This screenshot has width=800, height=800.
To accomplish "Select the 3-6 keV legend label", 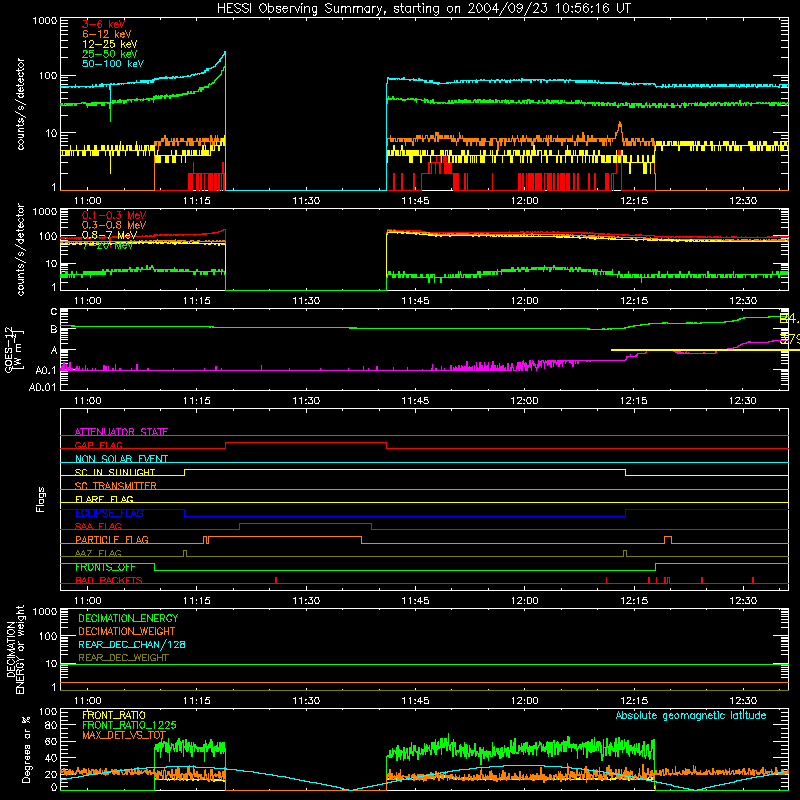I will pos(104,24).
